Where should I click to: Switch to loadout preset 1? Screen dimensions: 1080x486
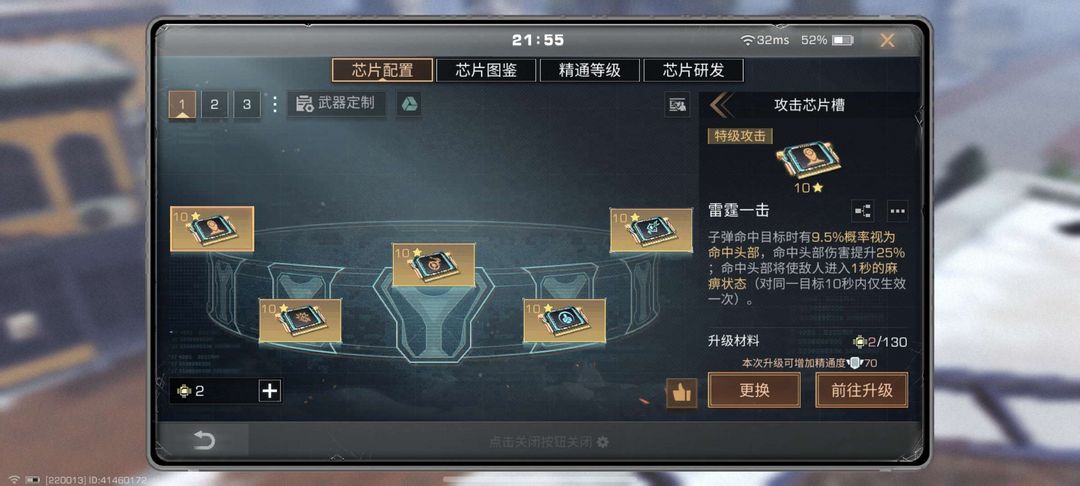click(183, 105)
